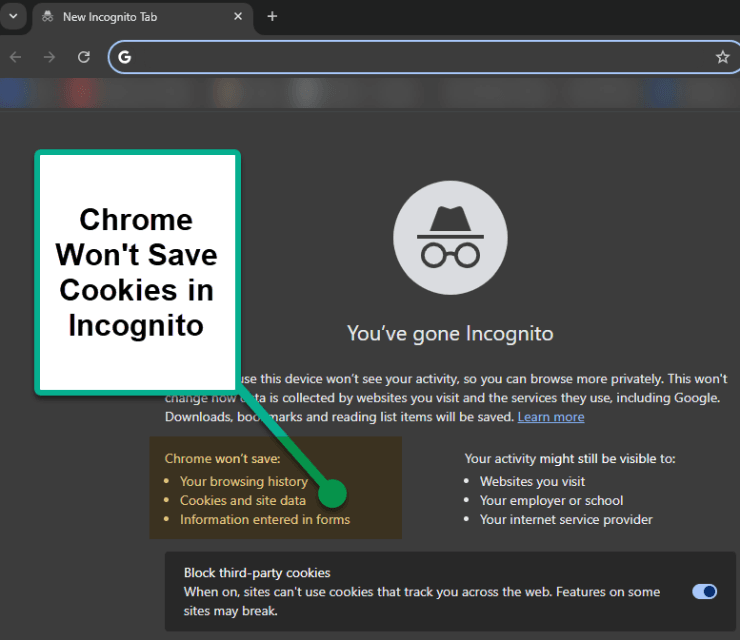740x640 pixels.
Task: Click 'Your internet service provider' list item
Action: 566,520
